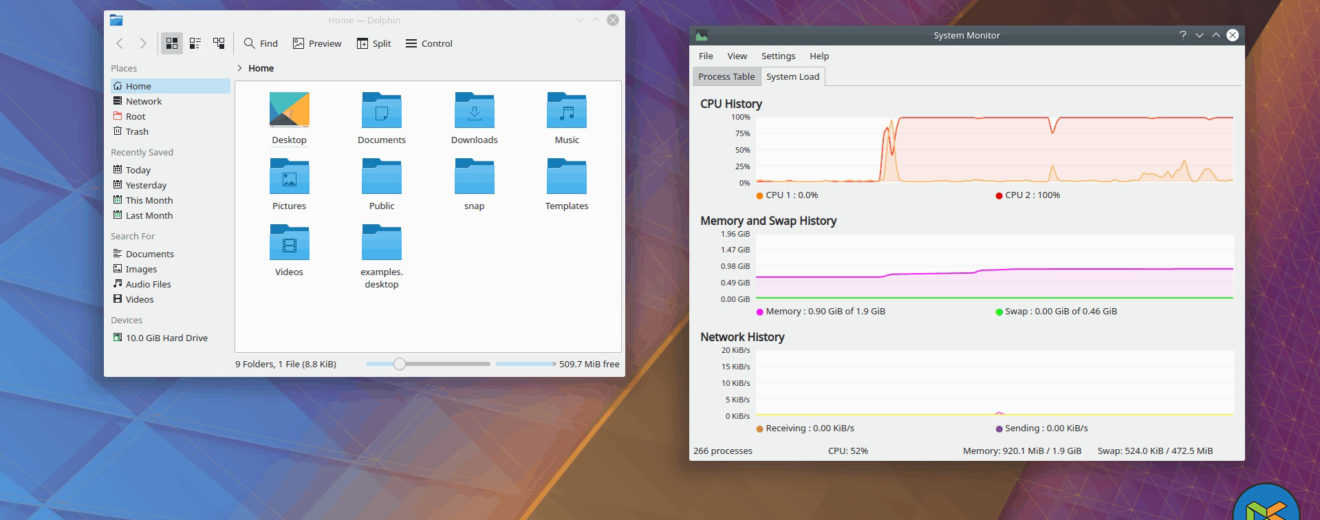Select the 10.0 GiB Hard Drive device
Viewport: 1320px width, 520px height.
pos(166,338)
